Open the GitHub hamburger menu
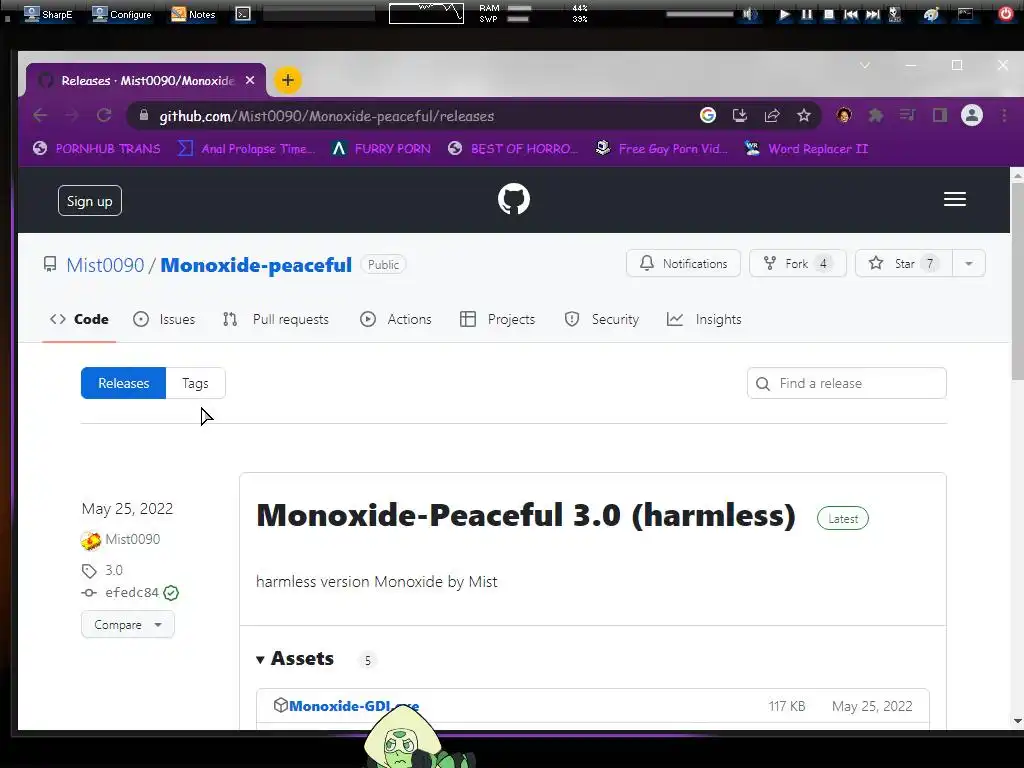This screenshot has height=768, width=1024. (x=954, y=199)
